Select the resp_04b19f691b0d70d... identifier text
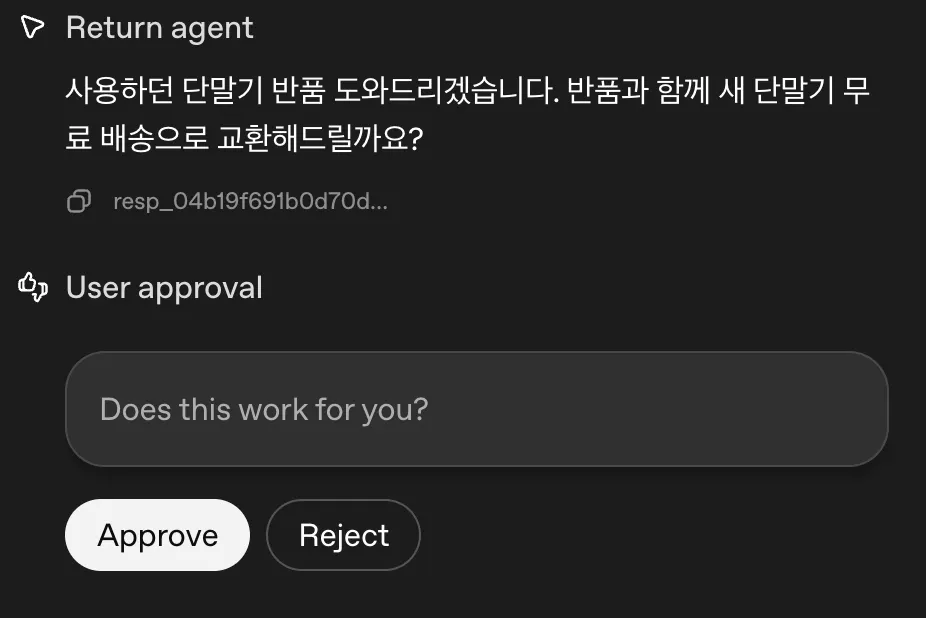Image resolution: width=926 pixels, height=618 pixels. [x=250, y=201]
